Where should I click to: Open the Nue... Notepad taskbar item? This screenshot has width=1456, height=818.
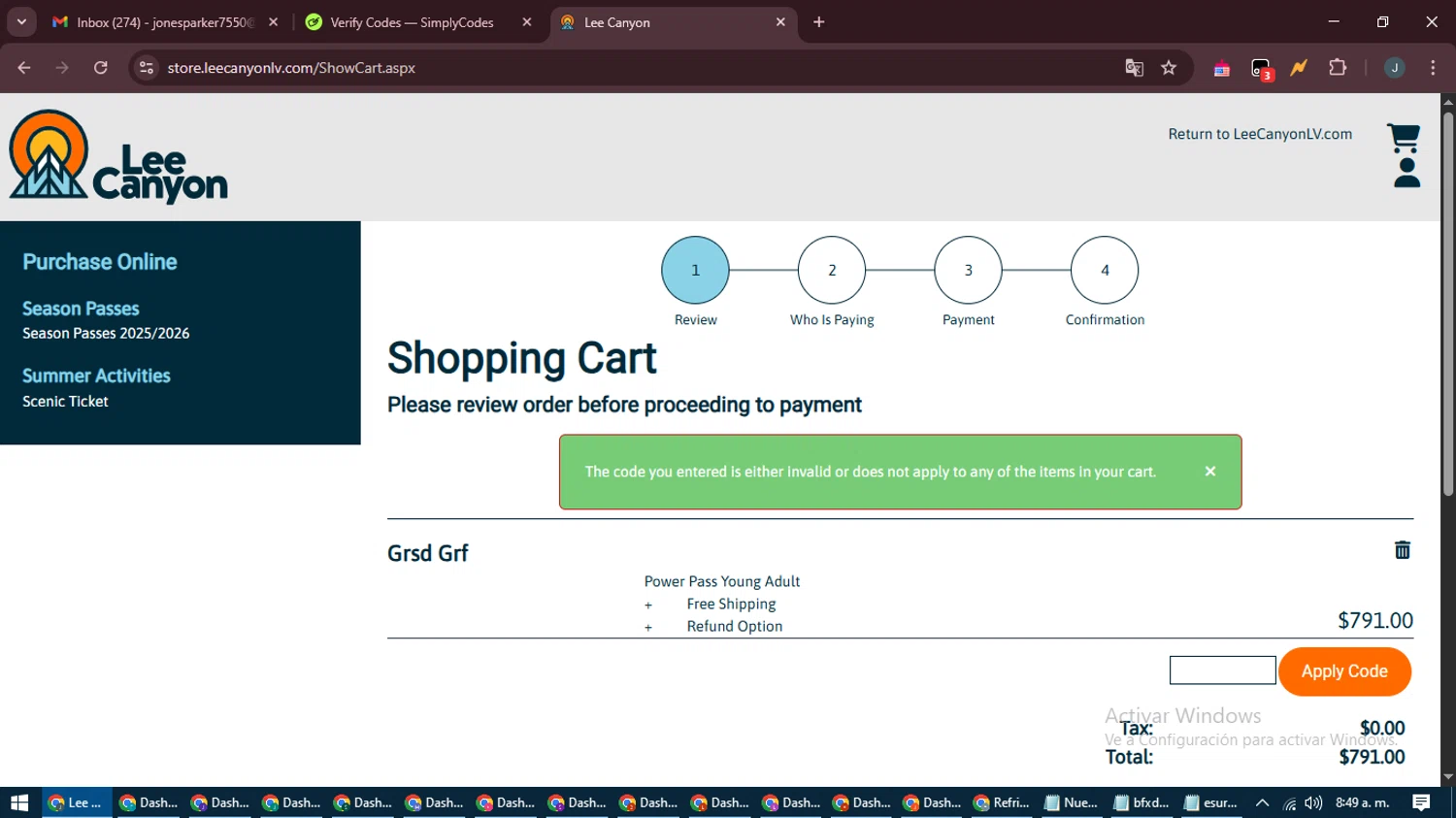point(1073,802)
